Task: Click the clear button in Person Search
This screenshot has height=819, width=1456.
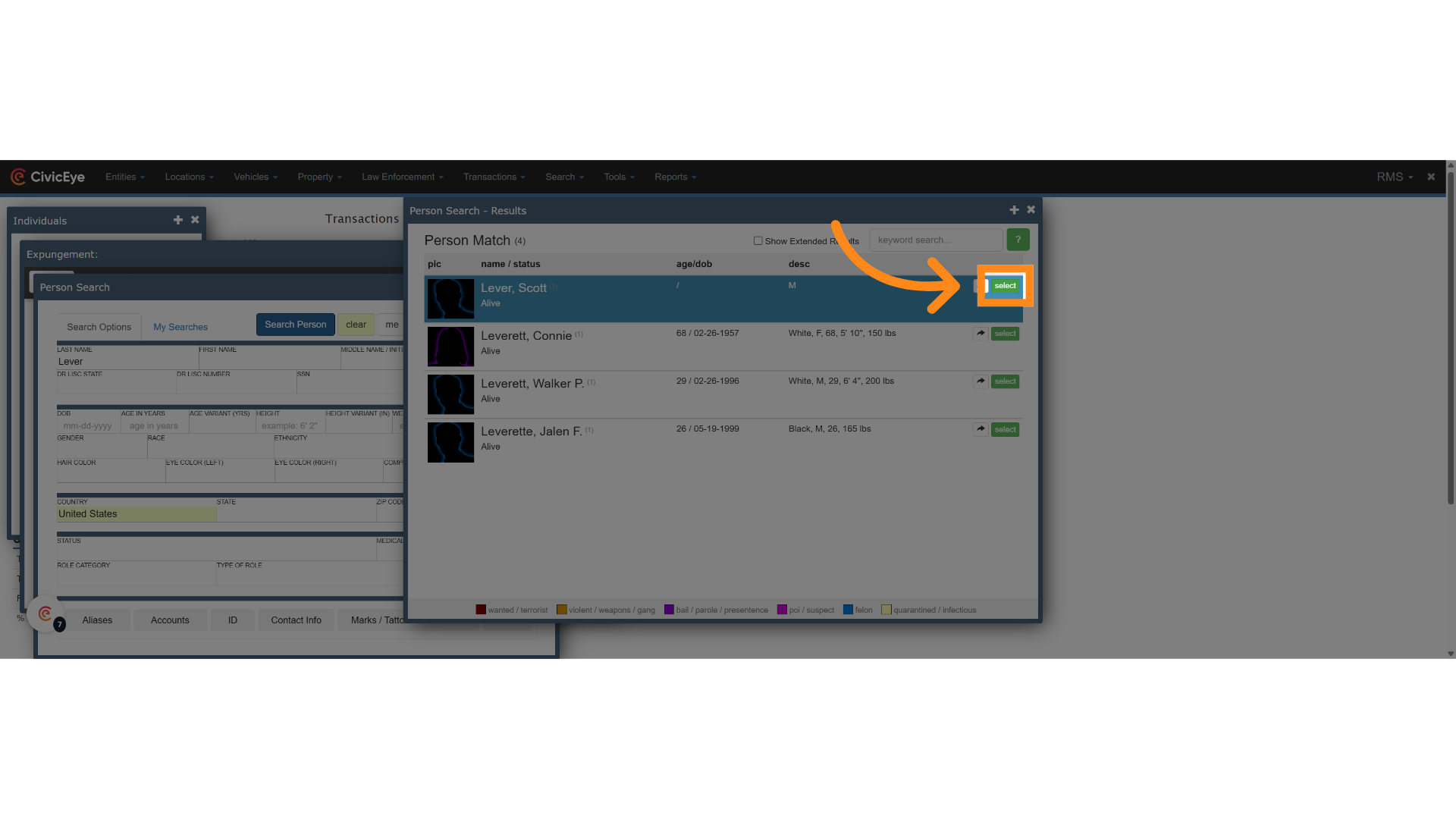Action: coord(356,325)
